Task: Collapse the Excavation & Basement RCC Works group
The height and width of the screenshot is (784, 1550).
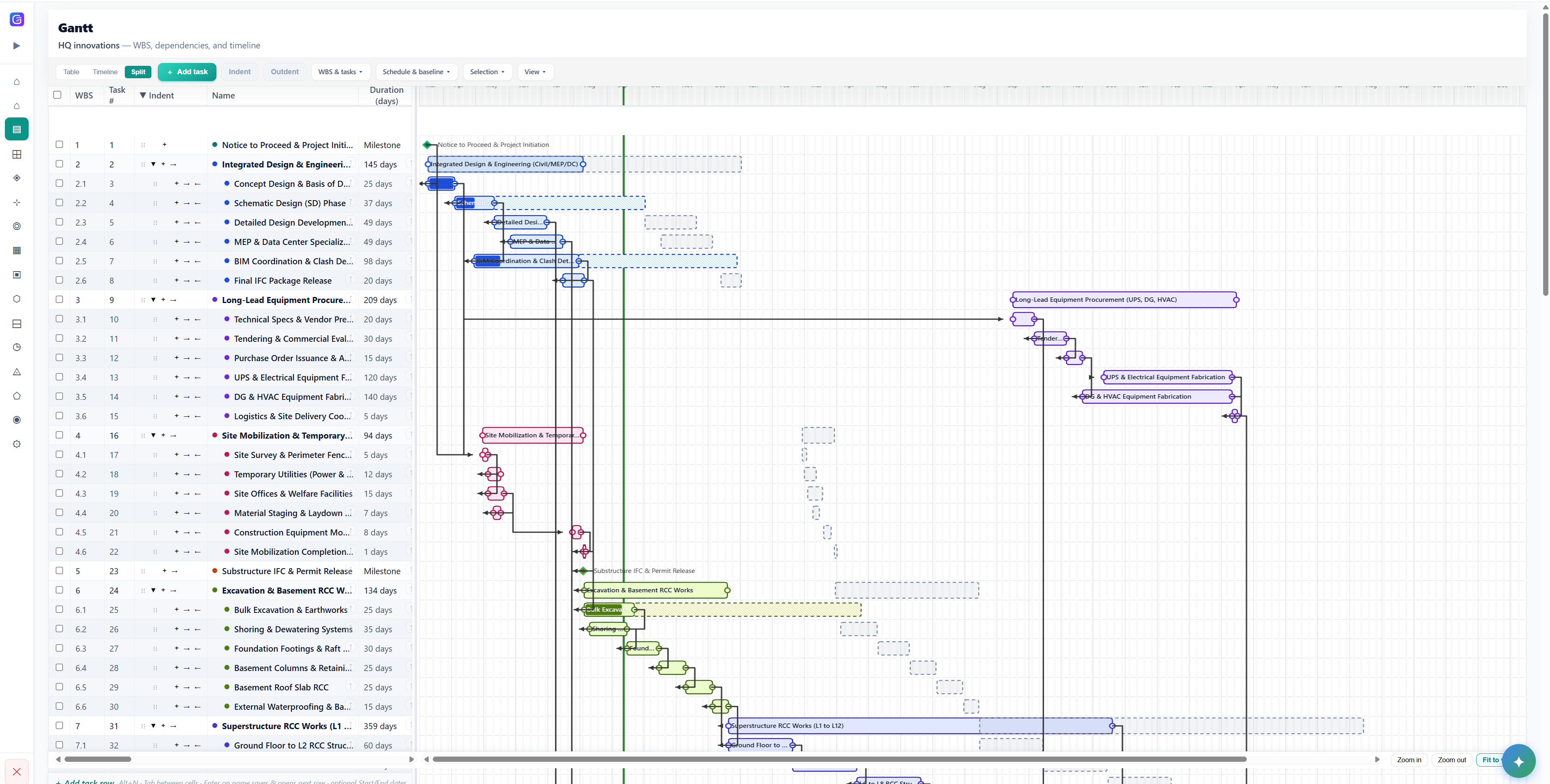Action: 153,590
